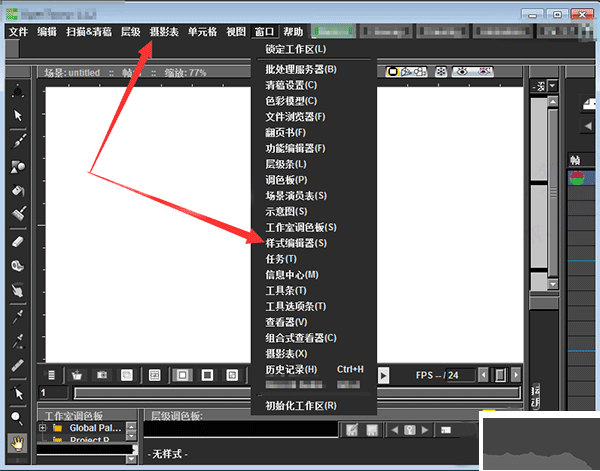Choose 初始化工作区(R) menu entry
600x471 pixels.
(x=301, y=406)
